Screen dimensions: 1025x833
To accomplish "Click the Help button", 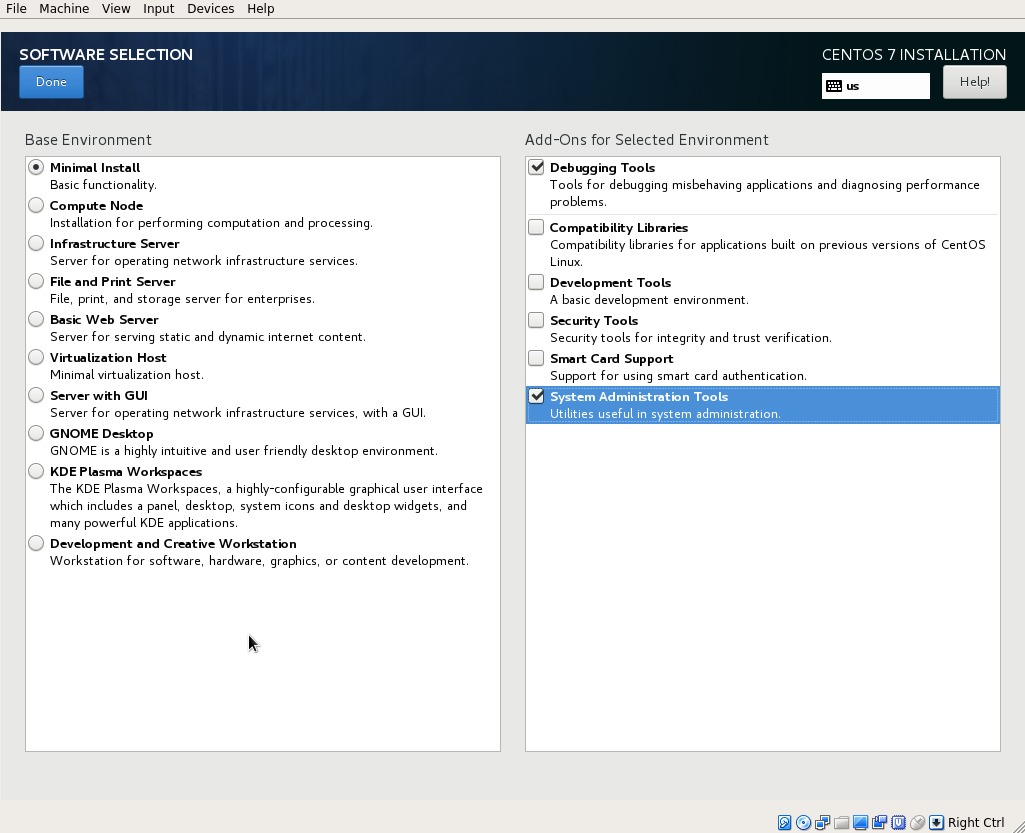I will pyautogui.click(x=974, y=82).
